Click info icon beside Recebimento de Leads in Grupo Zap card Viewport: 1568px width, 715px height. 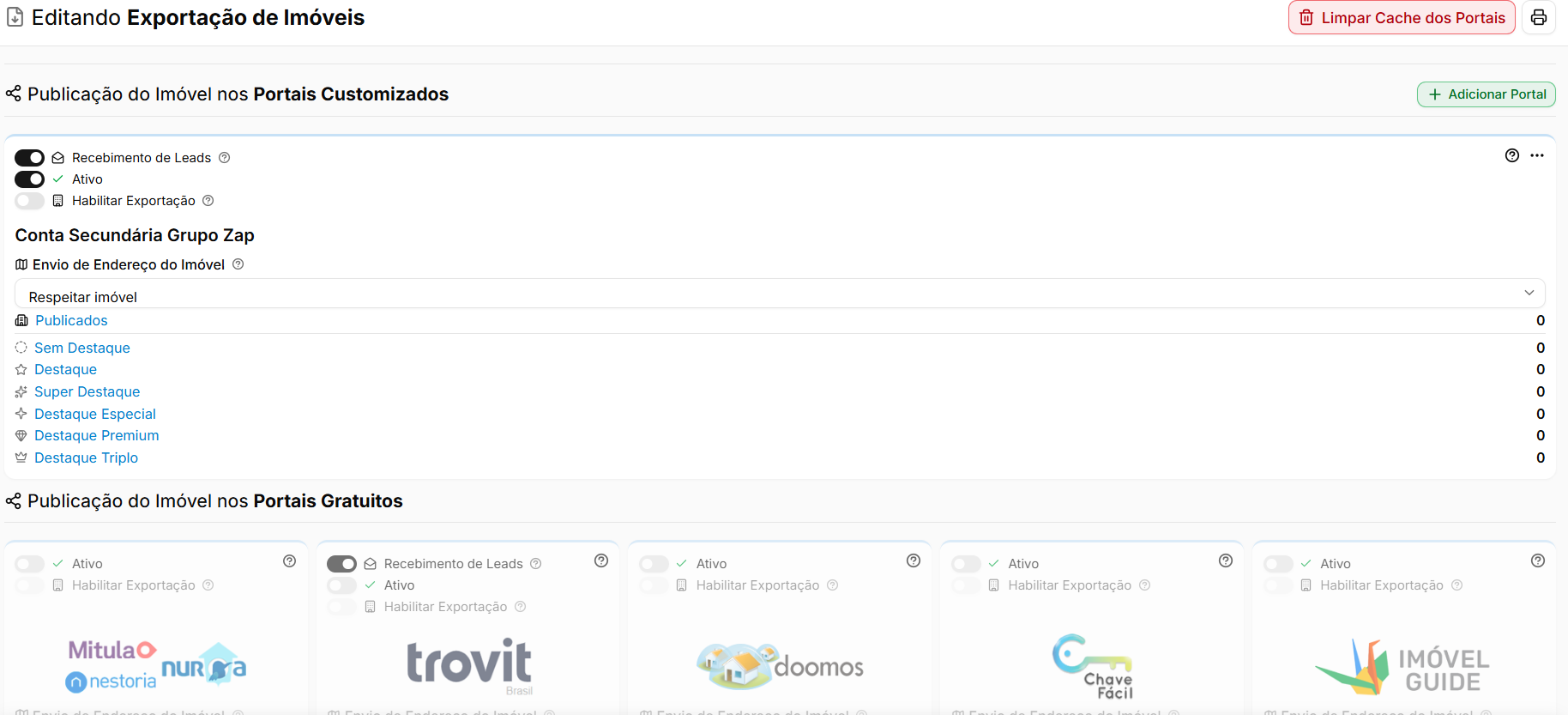225,158
